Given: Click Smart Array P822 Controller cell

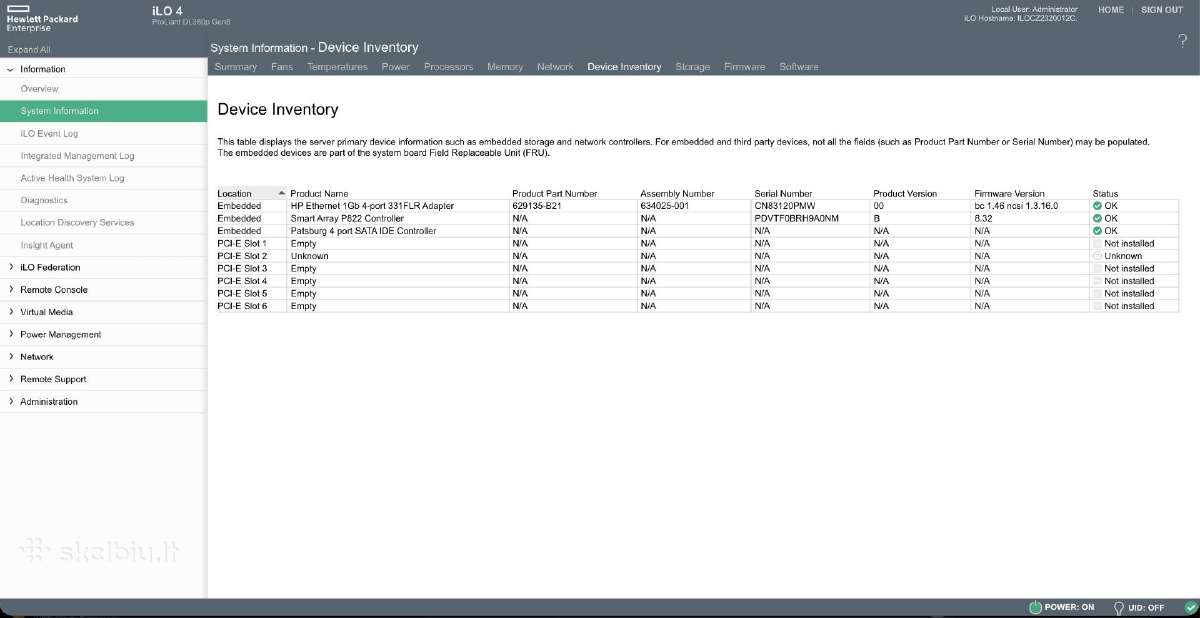Looking at the screenshot, I should pyautogui.click(x=347, y=218).
